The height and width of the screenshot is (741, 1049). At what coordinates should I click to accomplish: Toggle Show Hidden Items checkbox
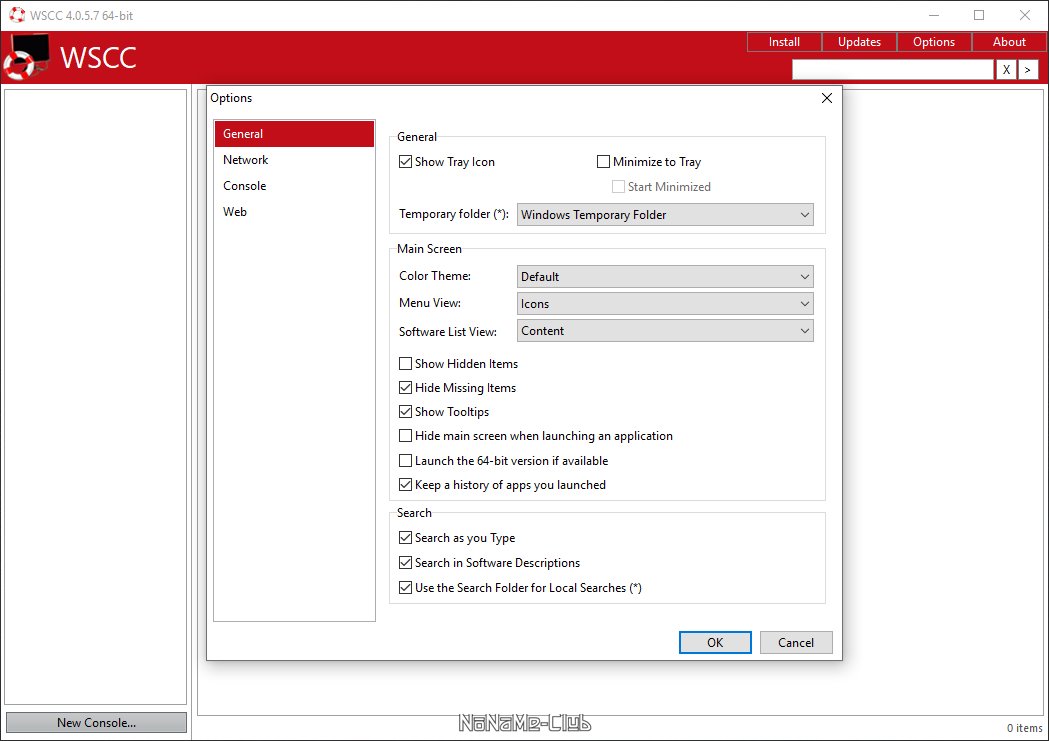coord(405,364)
